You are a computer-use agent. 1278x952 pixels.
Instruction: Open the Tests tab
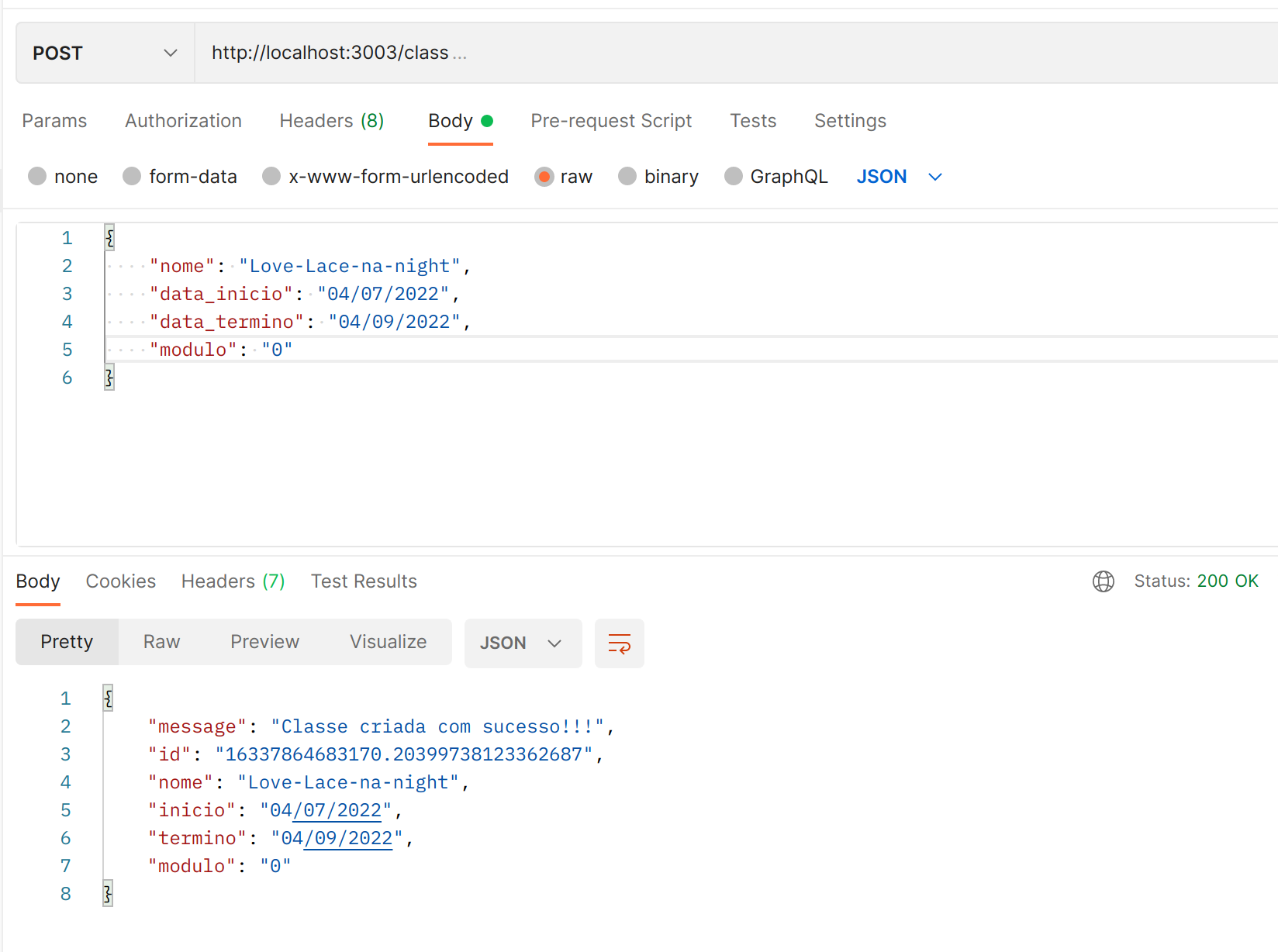(x=752, y=121)
